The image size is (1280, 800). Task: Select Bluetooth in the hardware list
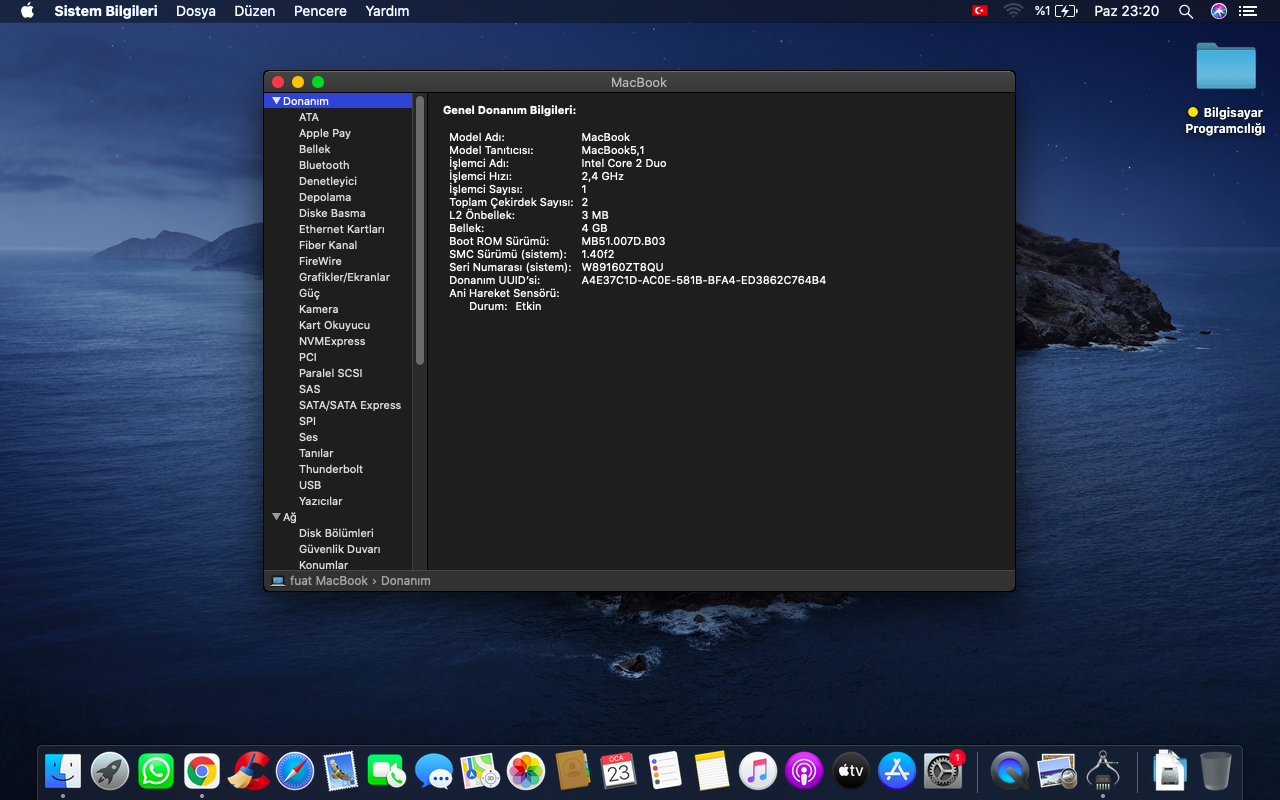324,165
